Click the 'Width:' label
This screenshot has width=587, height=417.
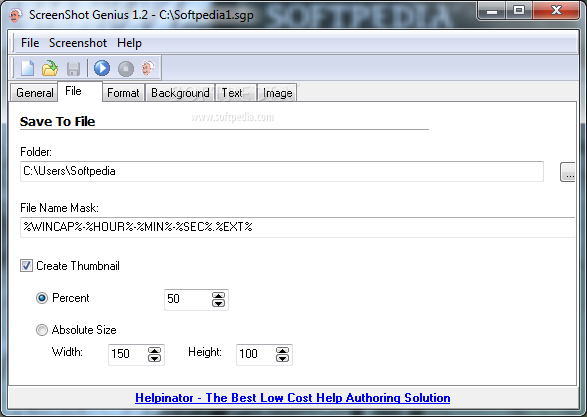[67, 352]
